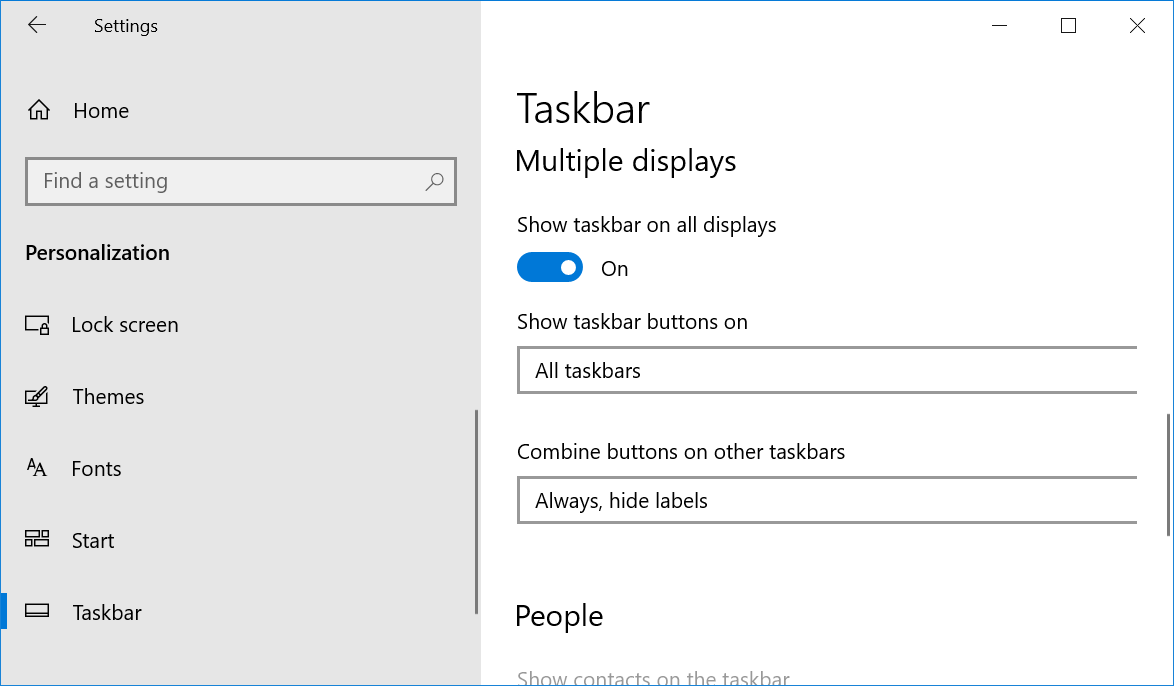Click the back arrow in Settings header
The height and width of the screenshot is (686, 1174).
pyautogui.click(x=37, y=26)
